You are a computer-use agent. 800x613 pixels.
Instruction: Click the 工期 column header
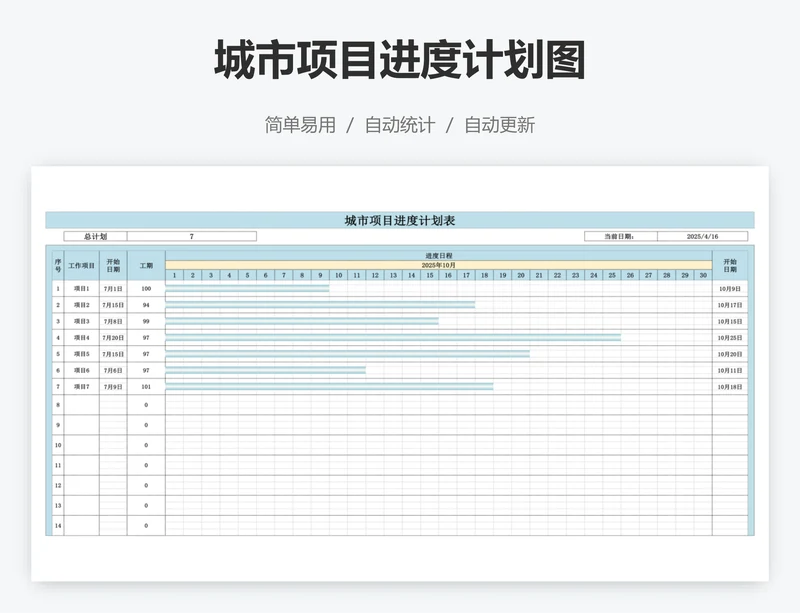[x=146, y=265]
